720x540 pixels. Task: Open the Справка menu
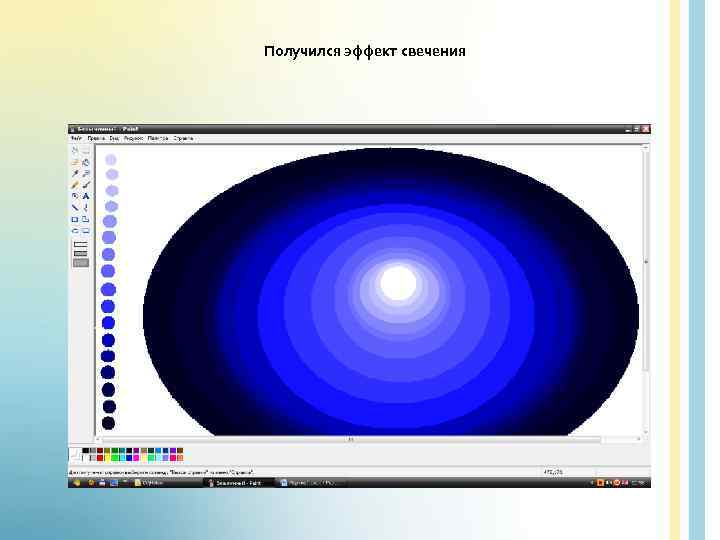pyautogui.click(x=183, y=138)
